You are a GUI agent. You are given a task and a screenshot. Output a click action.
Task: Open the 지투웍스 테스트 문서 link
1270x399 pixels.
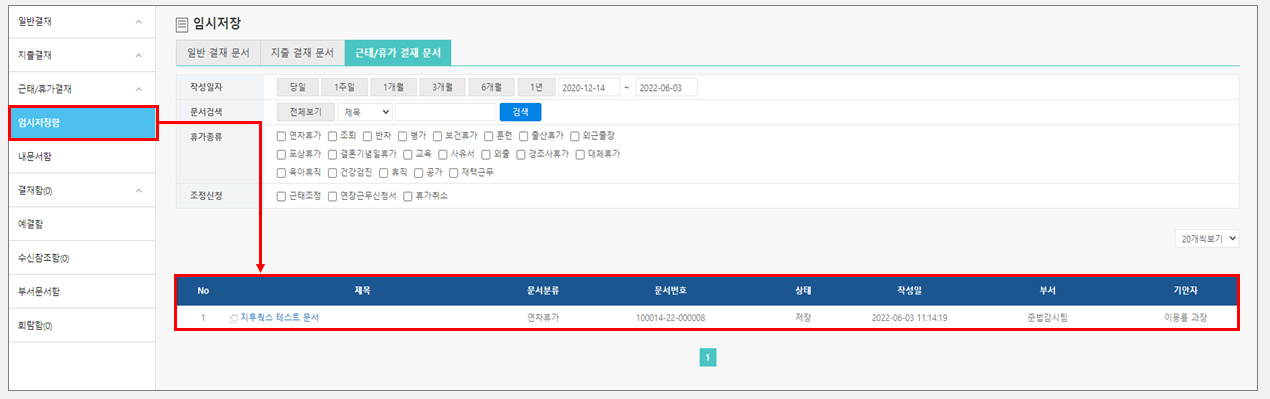click(279, 318)
